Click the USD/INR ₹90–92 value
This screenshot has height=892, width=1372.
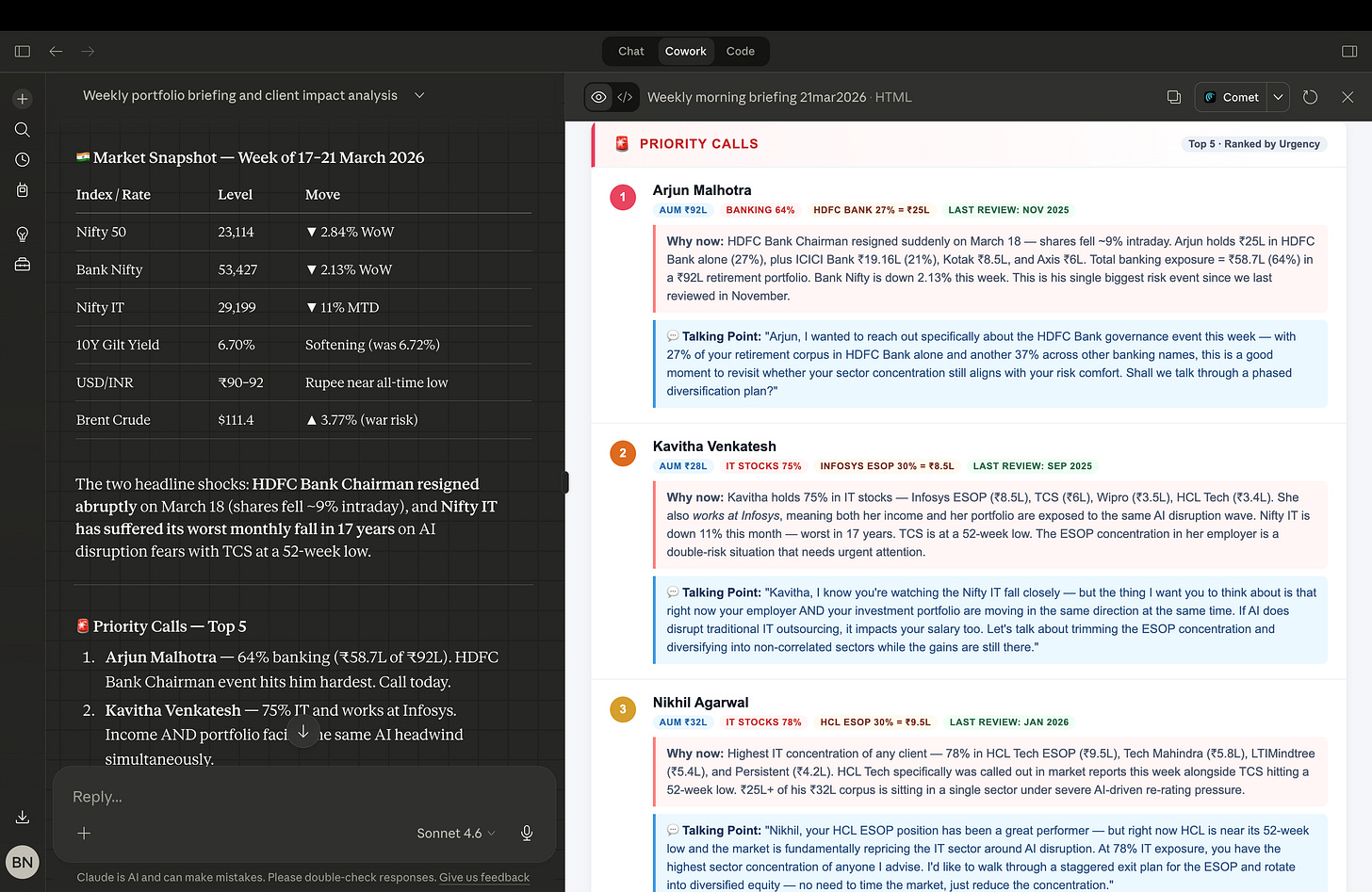click(x=240, y=382)
